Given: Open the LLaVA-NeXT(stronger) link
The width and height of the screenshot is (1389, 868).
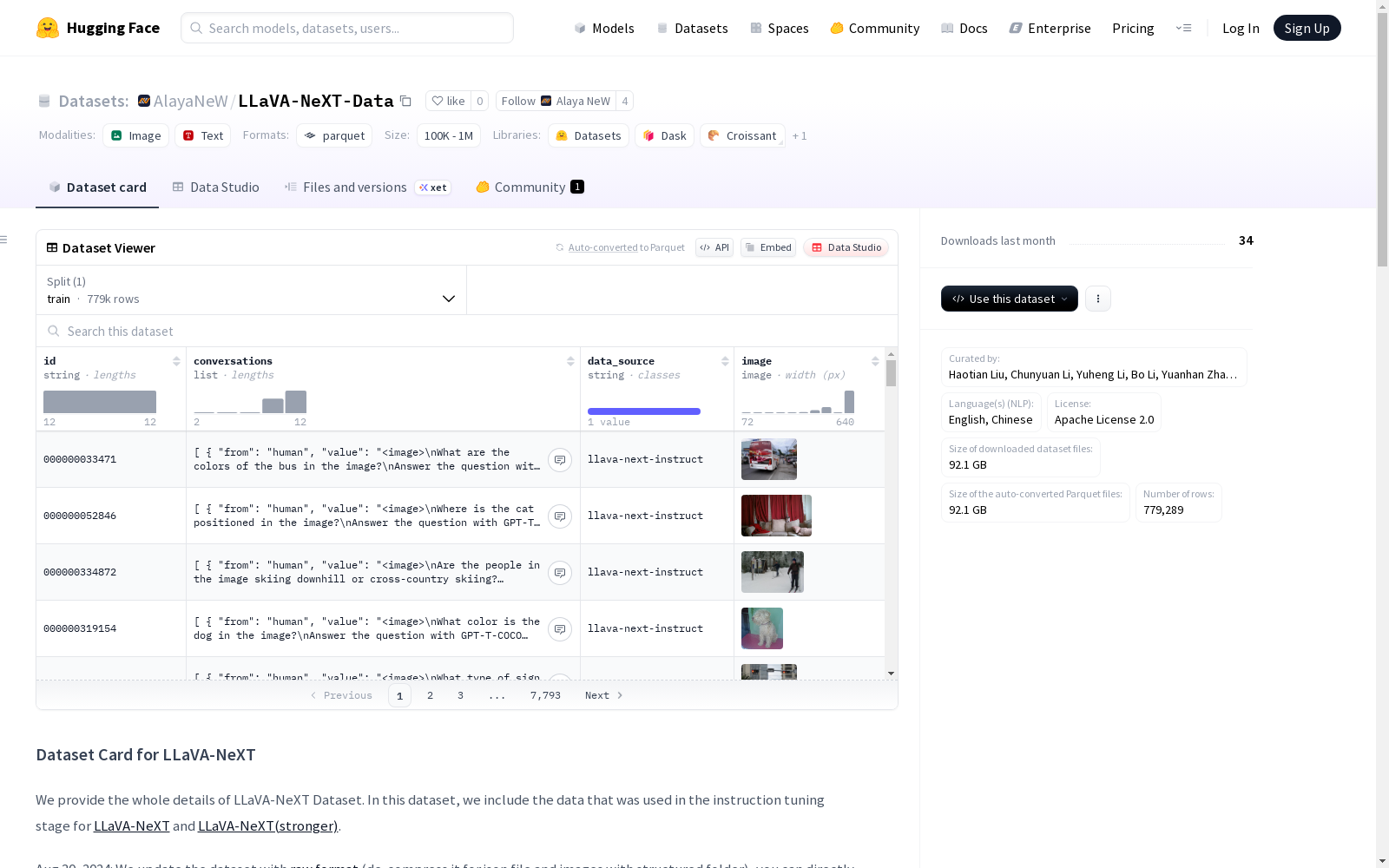Looking at the screenshot, I should click(267, 826).
